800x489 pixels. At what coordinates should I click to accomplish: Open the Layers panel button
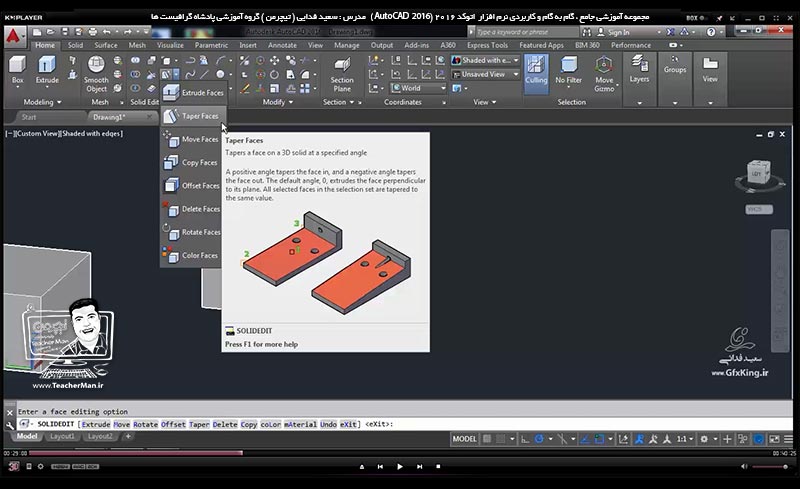click(639, 70)
